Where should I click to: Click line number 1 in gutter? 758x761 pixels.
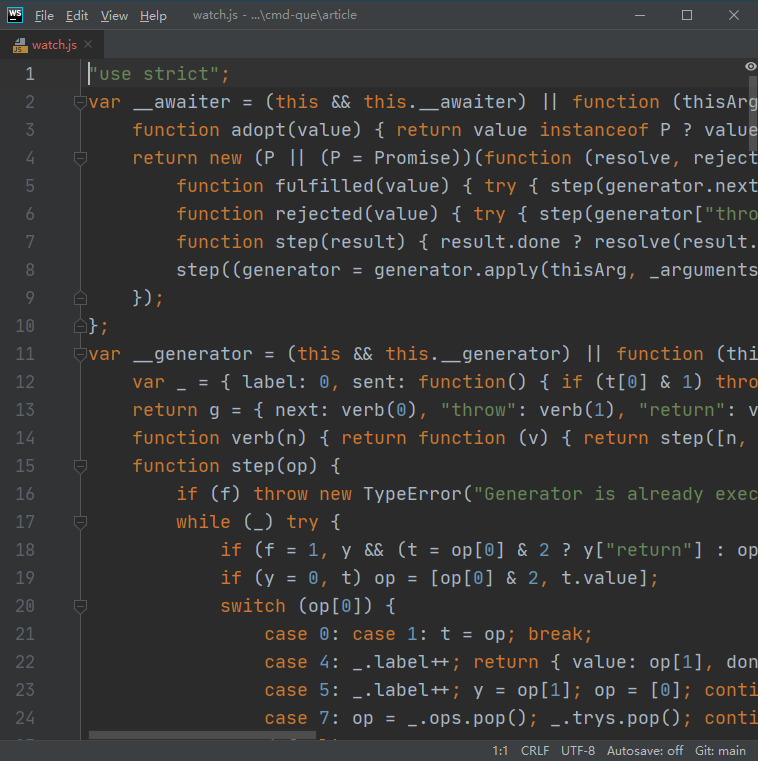[30, 74]
